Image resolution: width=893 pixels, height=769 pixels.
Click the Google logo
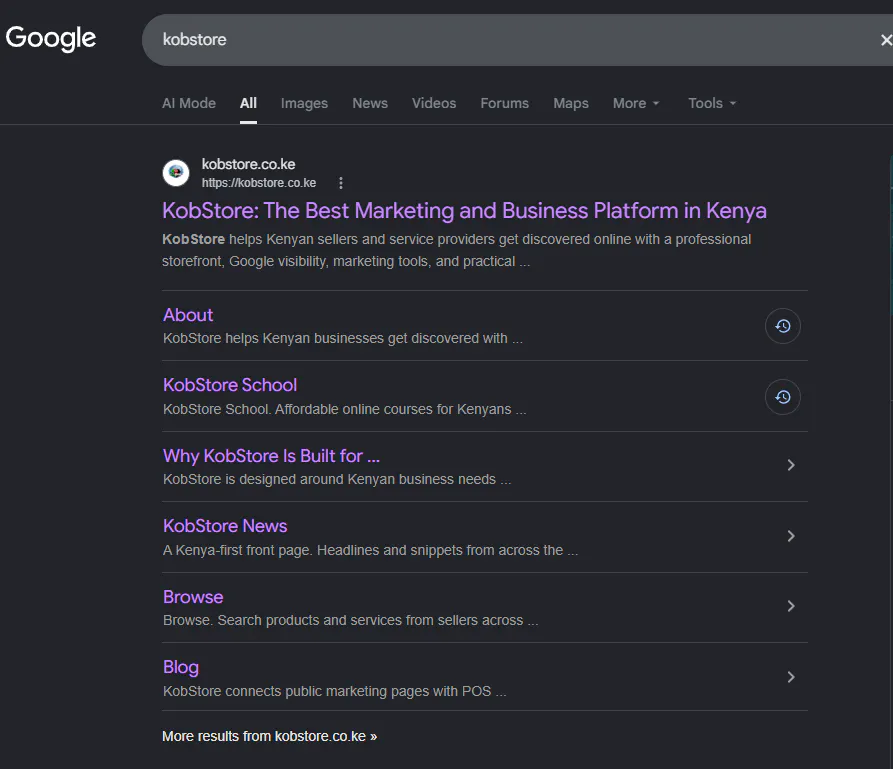pos(51,39)
